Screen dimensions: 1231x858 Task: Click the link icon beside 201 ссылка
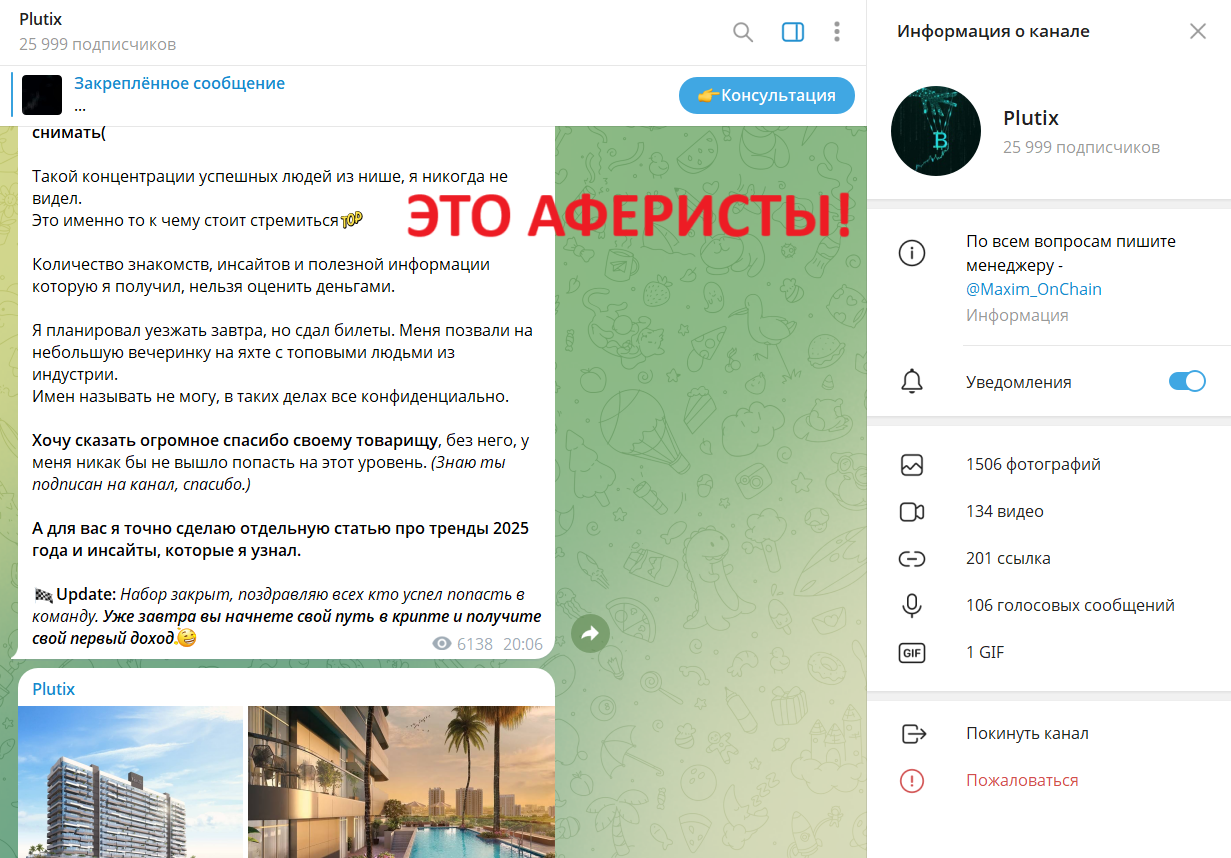pos(912,558)
